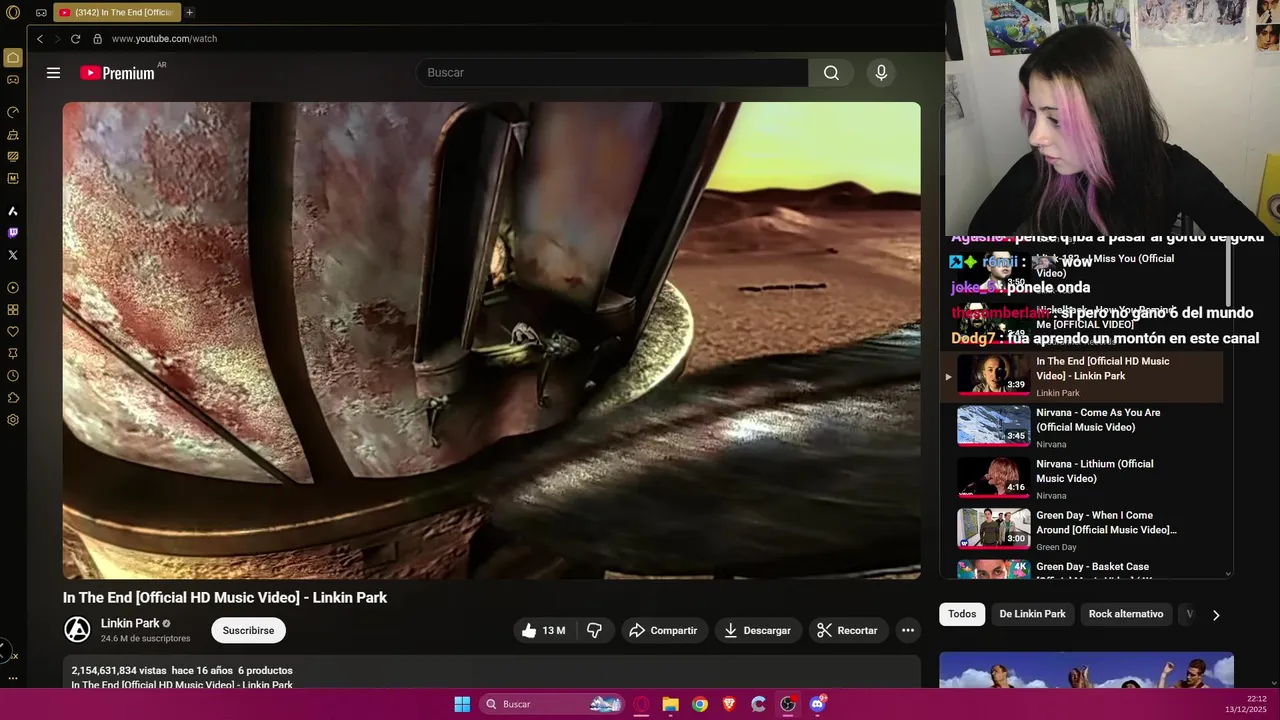Image resolution: width=1280 pixels, height=720 pixels.
Task: Open Discord from the taskbar
Action: click(817, 704)
